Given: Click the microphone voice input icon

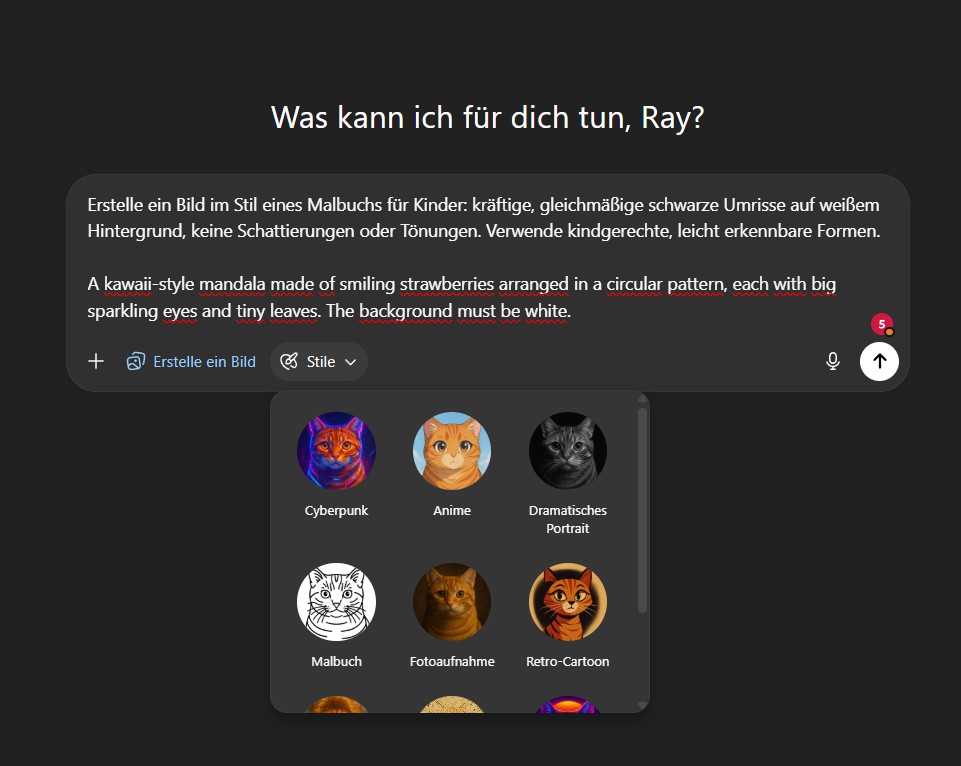Looking at the screenshot, I should point(832,361).
